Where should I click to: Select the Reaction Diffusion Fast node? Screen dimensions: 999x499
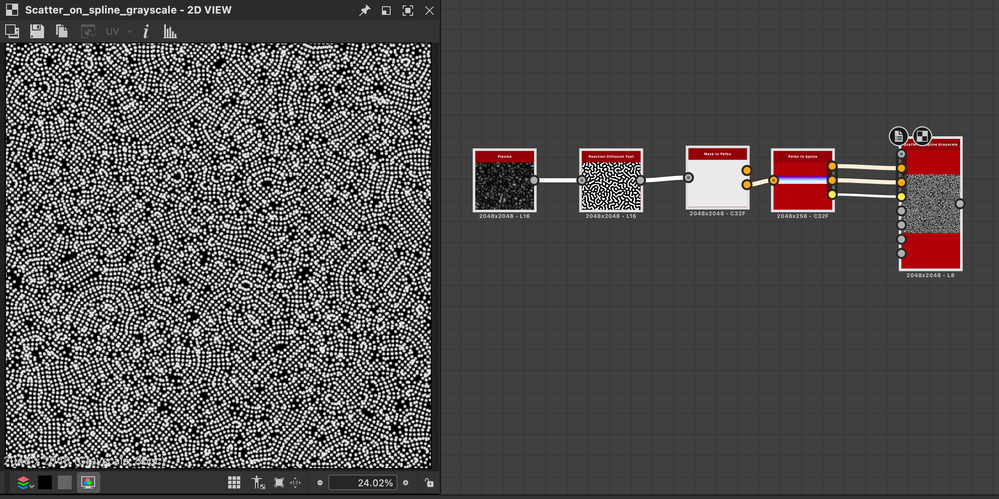(x=611, y=180)
